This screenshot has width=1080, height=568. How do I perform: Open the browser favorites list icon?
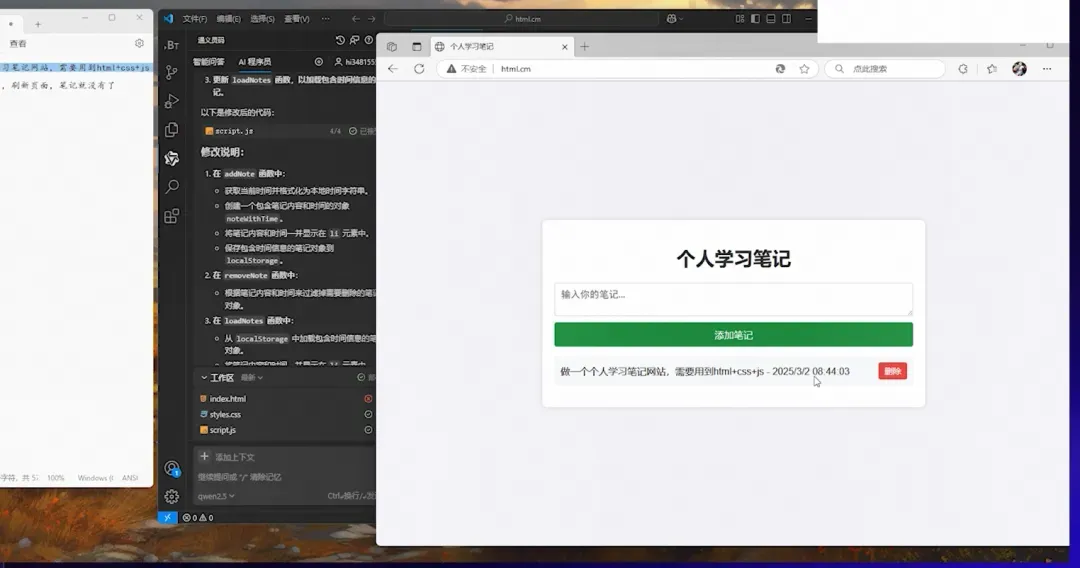[992, 69]
